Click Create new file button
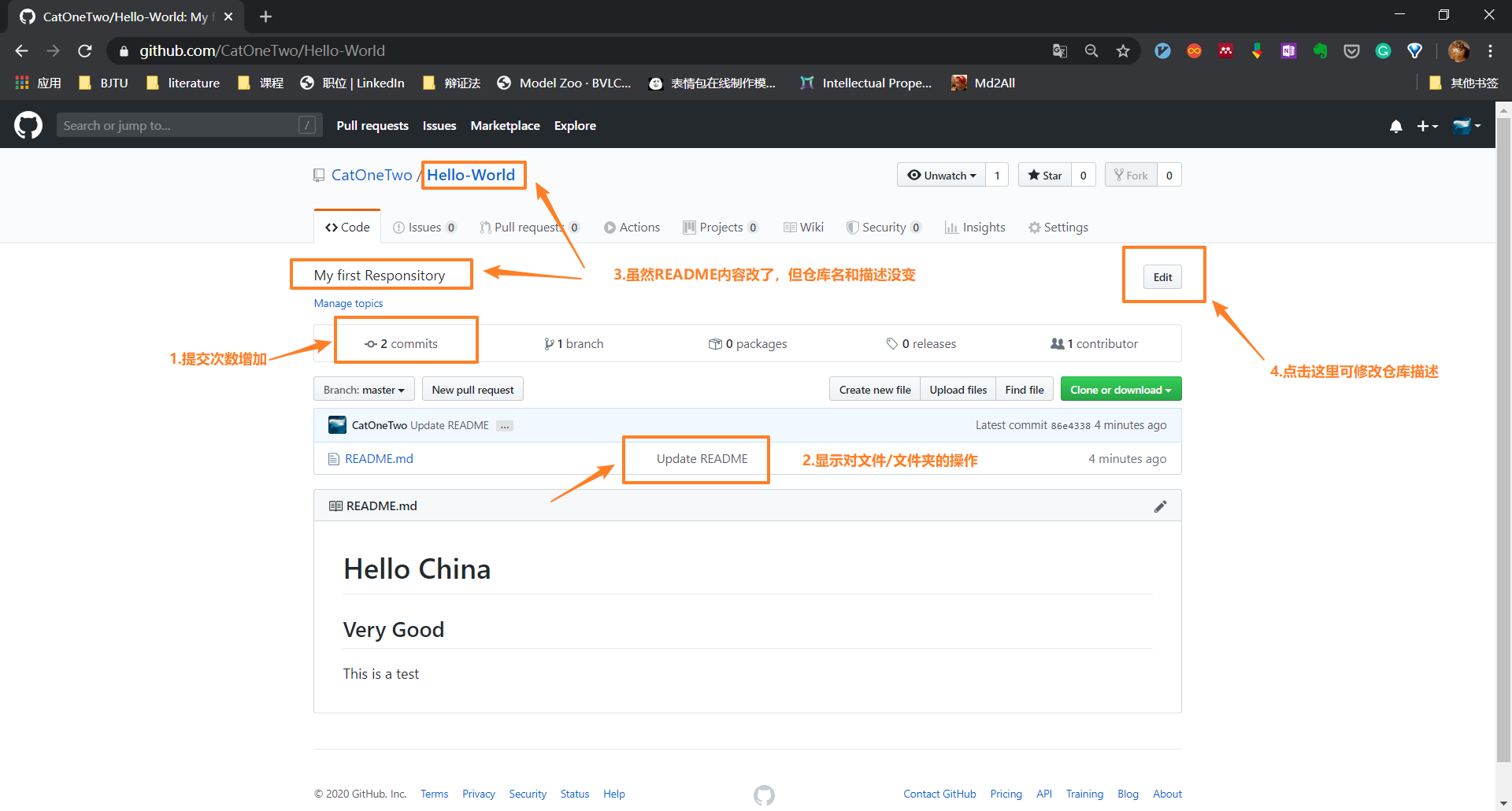Image resolution: width=1512 pixels, height=811 pixels. click(875, 390)
